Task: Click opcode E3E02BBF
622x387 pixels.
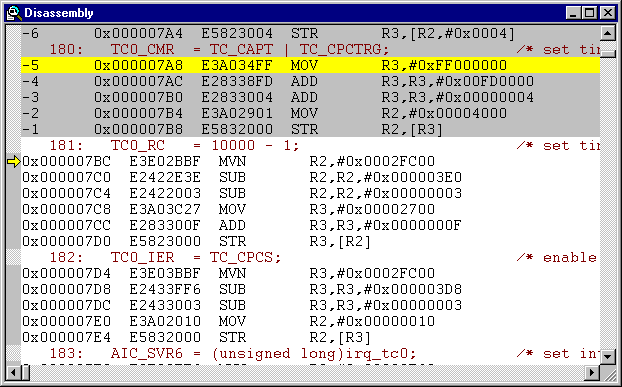Action: (165, 161)
